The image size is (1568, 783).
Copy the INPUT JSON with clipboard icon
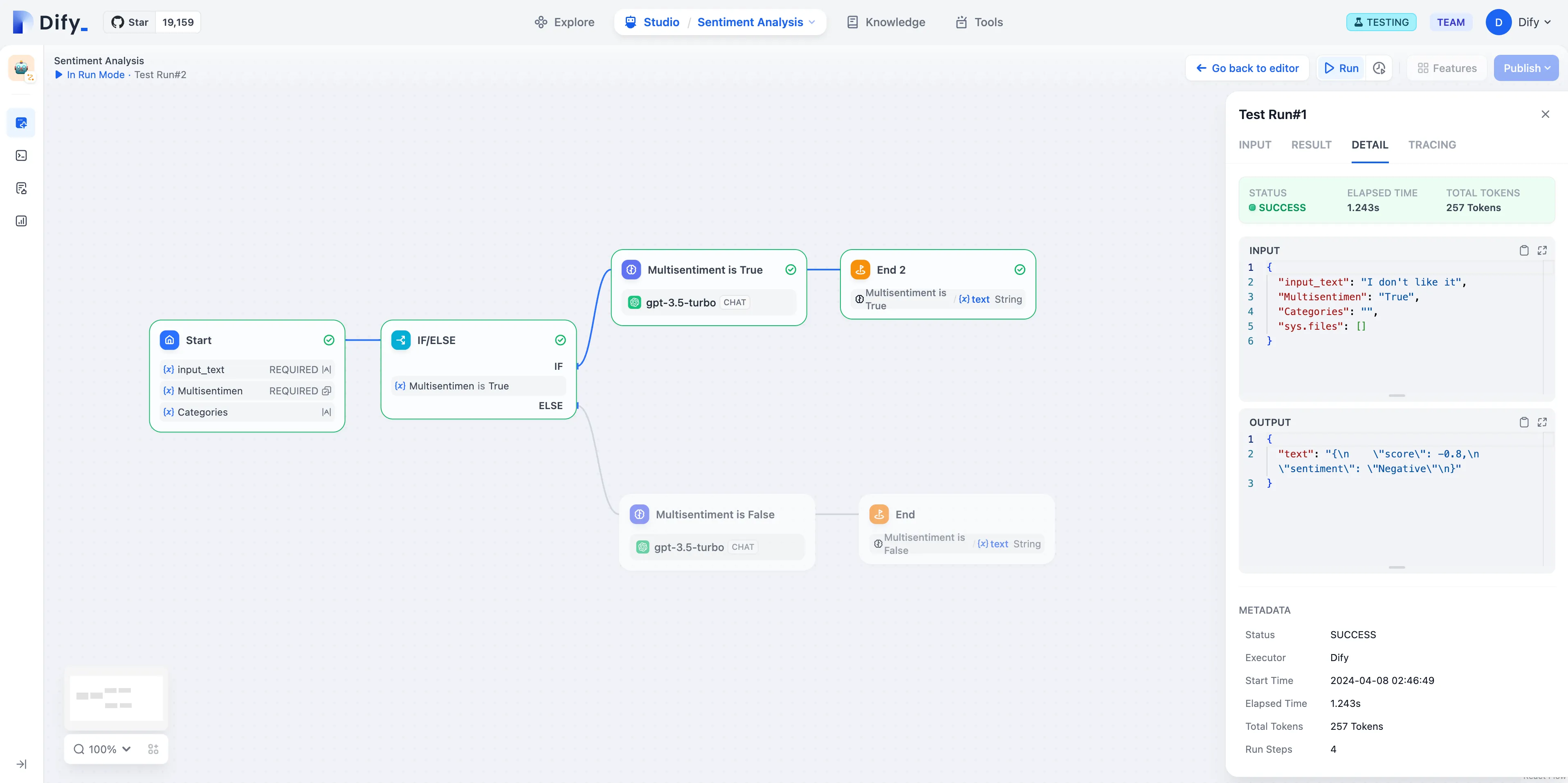point(1523,250)
